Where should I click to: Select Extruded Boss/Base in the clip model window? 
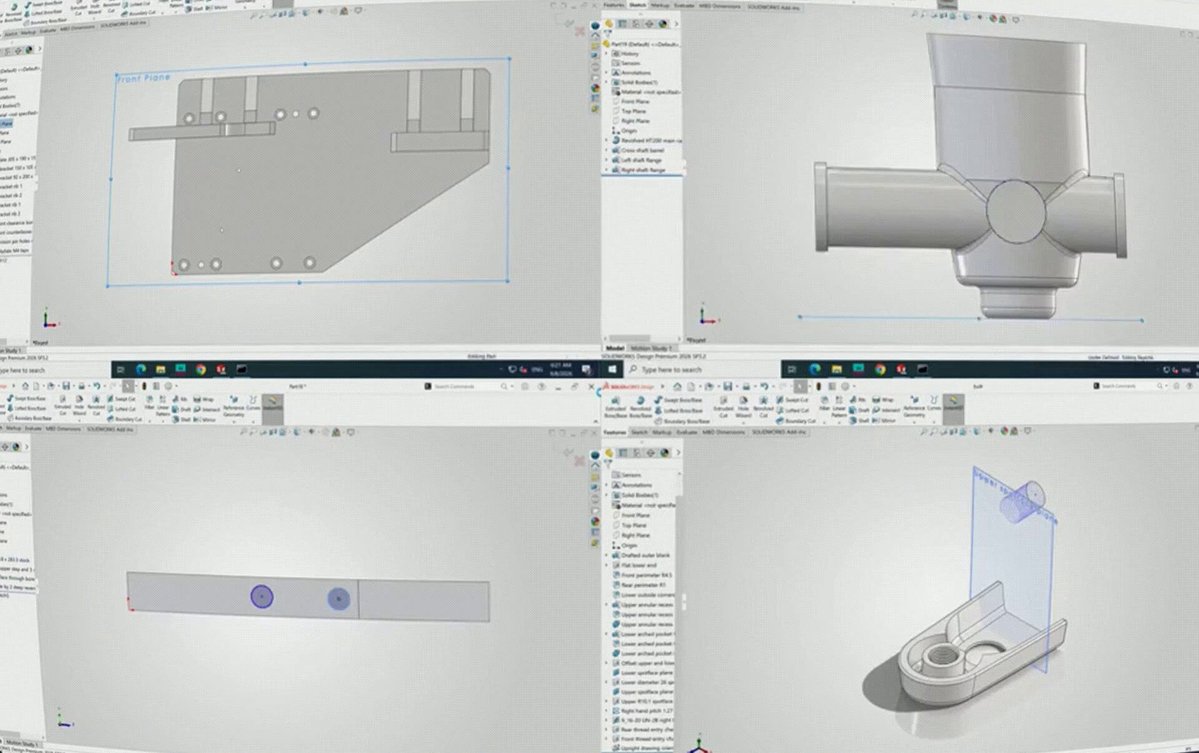click(x=616, y=407)
